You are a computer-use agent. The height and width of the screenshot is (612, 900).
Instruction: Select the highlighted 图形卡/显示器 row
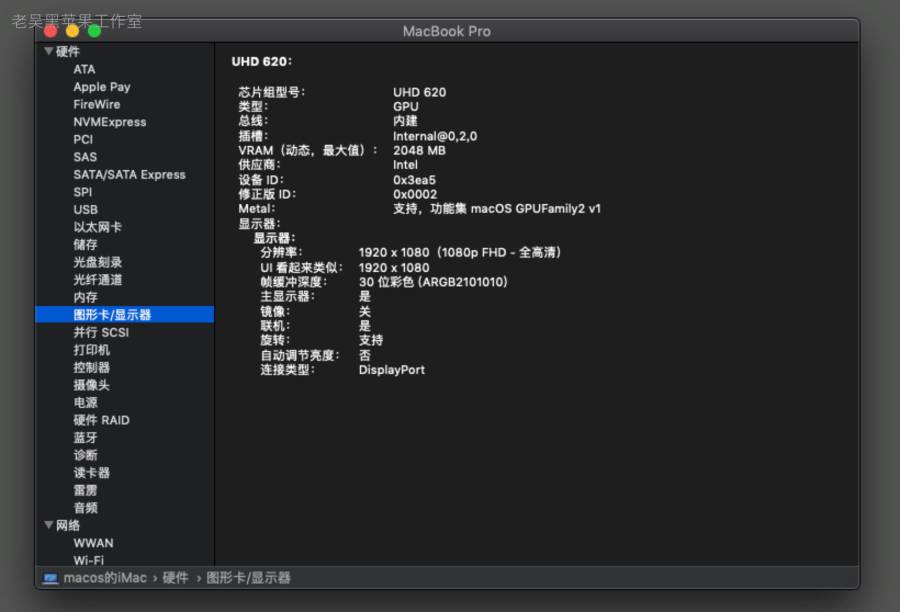pos(125,315)
